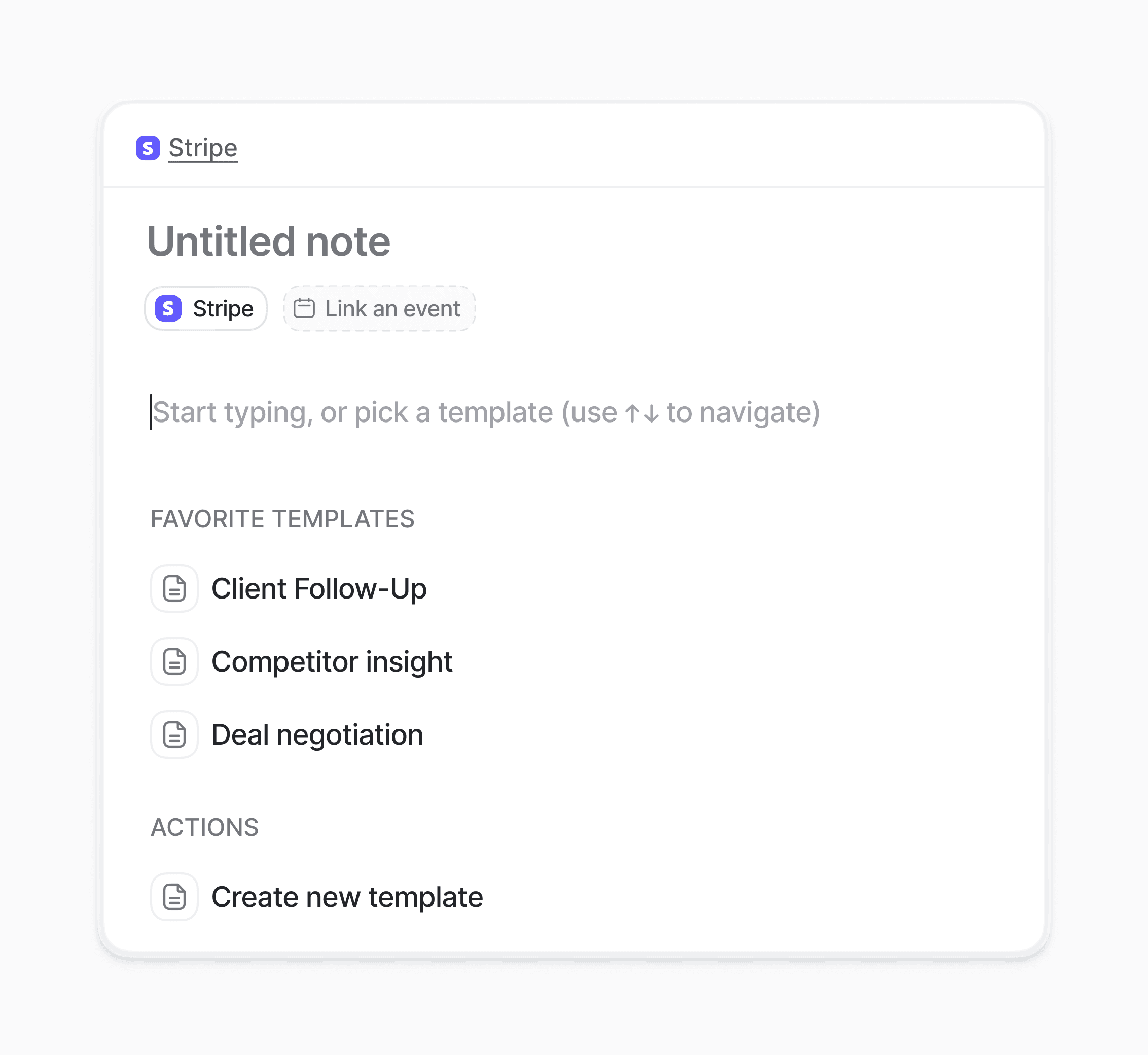
Task: Click the Untitled note title field
Action: coord(269,241)
